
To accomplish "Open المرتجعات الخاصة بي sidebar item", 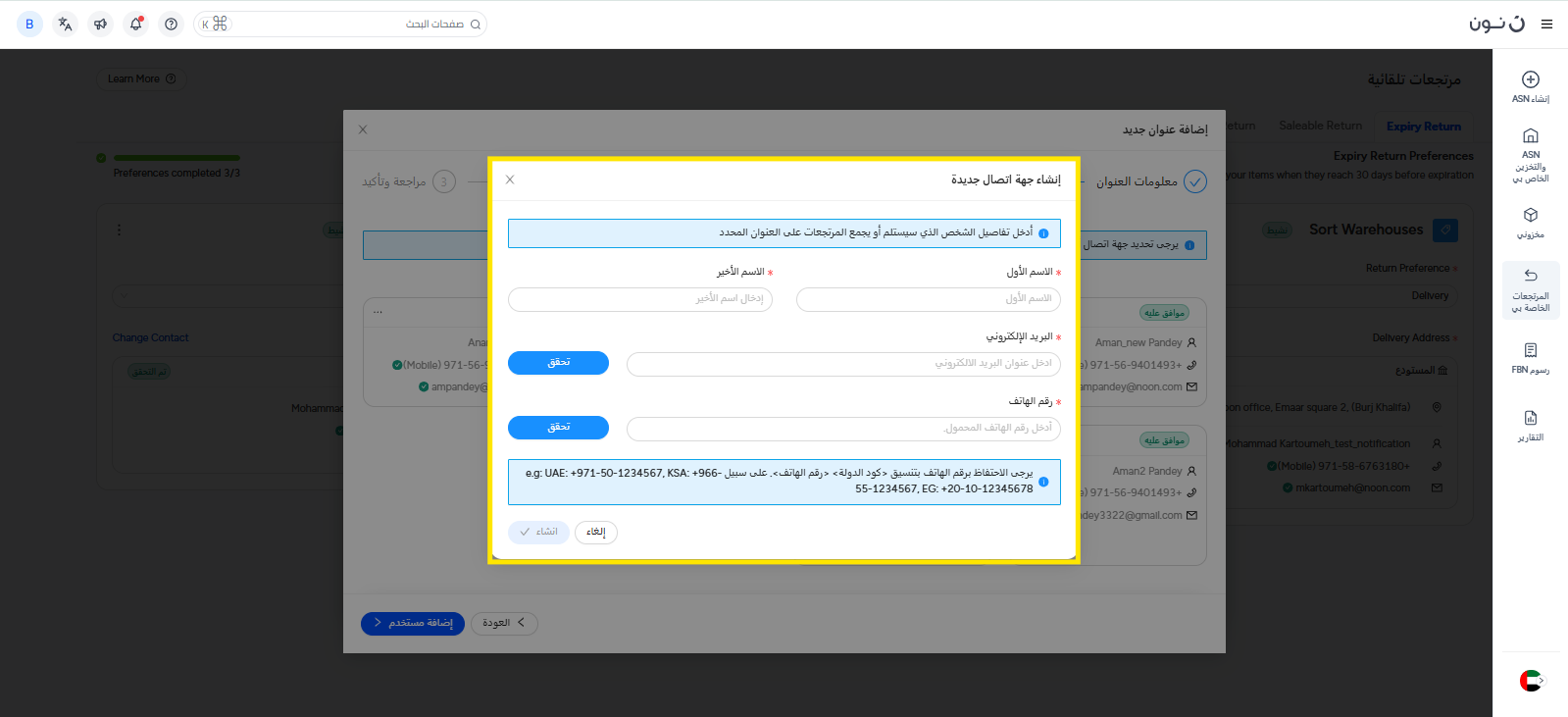I will click(1531, 289).
